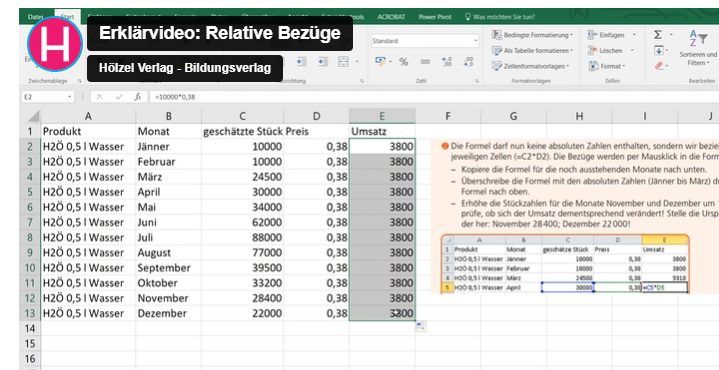Select cell containing 'September'
This screenshot has width=719, height=370.
click(x=169, y=268)
